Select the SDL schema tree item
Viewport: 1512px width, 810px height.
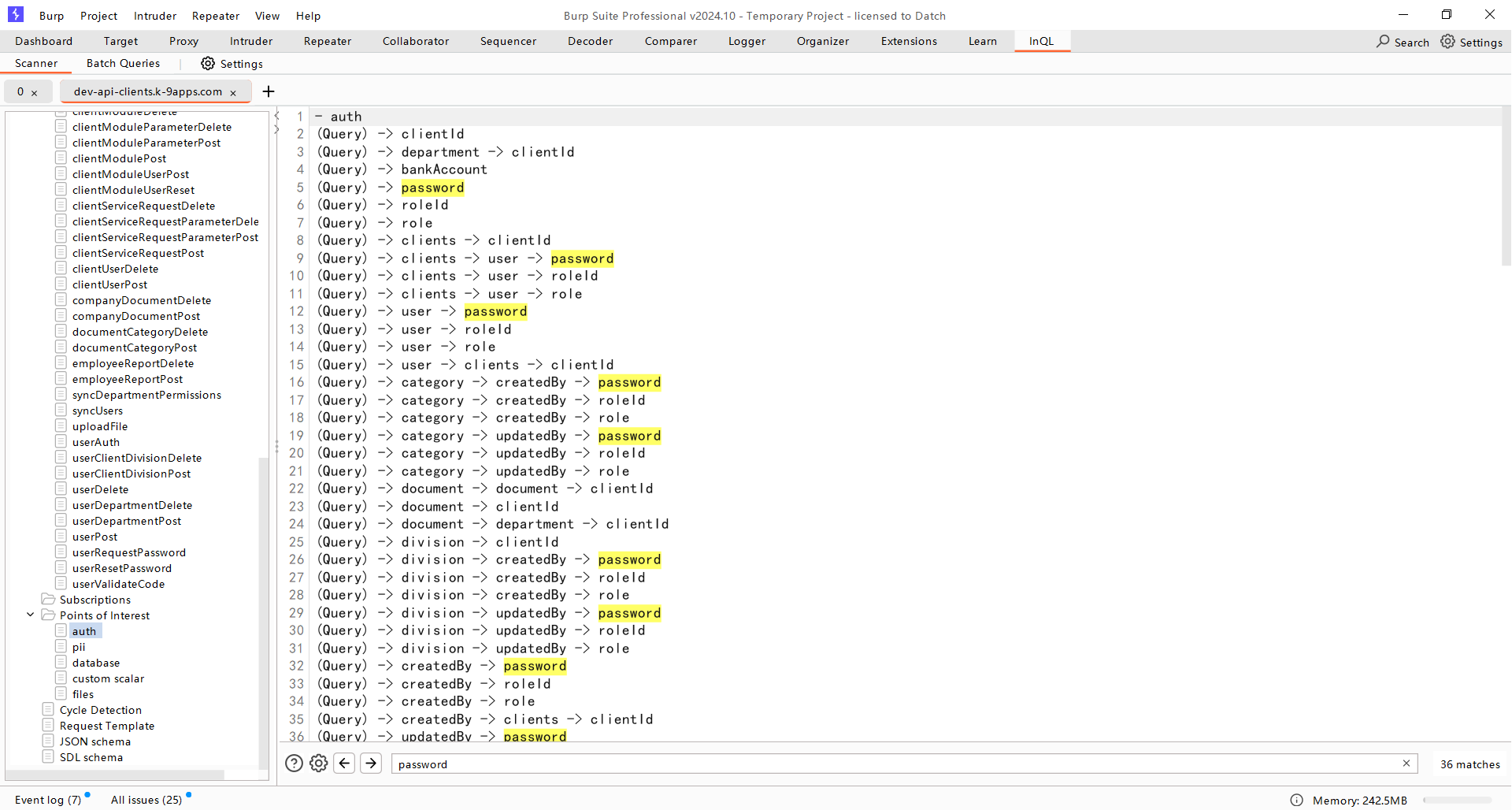click(91, 757)
